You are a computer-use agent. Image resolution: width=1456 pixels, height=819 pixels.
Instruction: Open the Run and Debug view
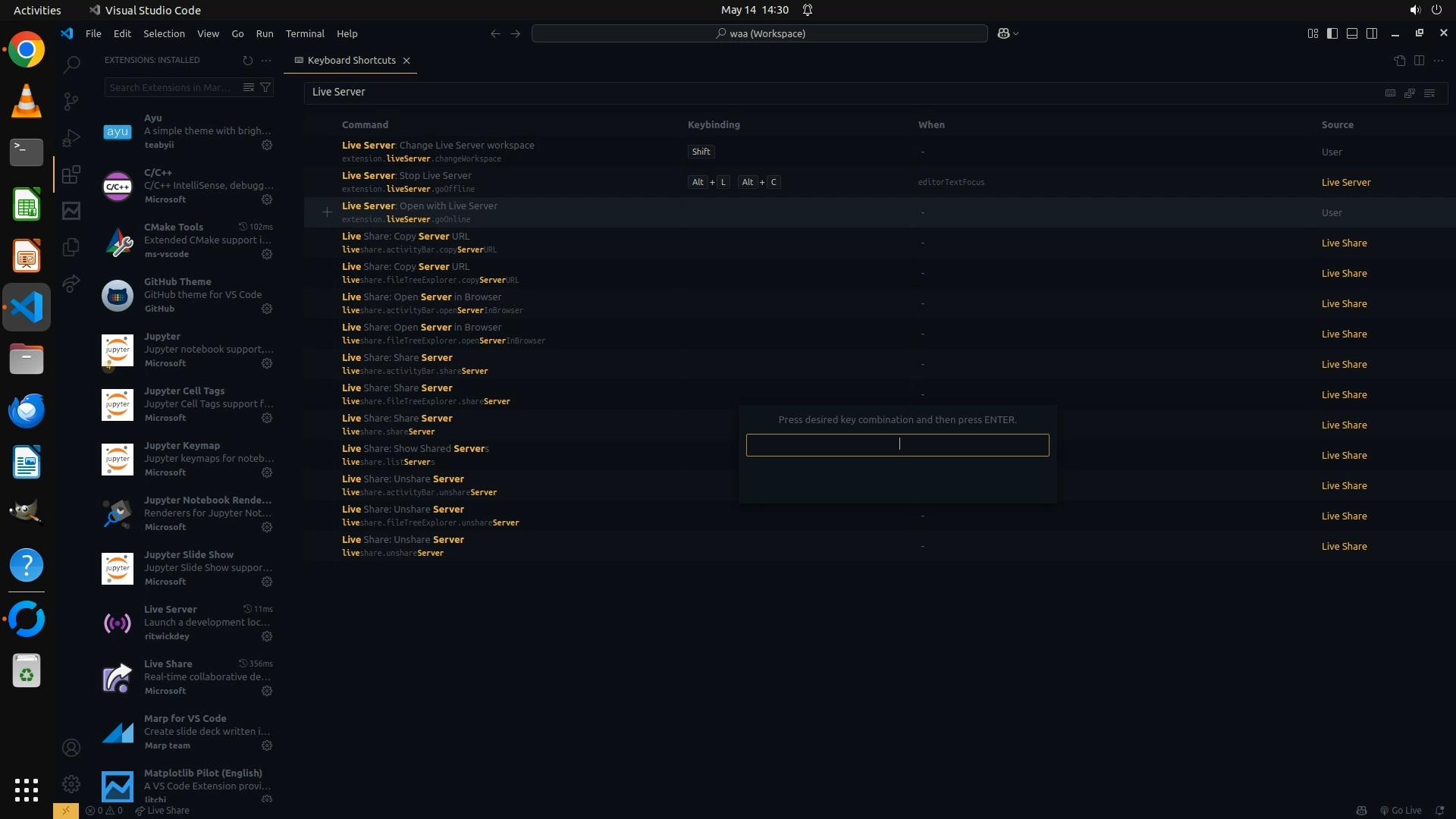point(71,138)
